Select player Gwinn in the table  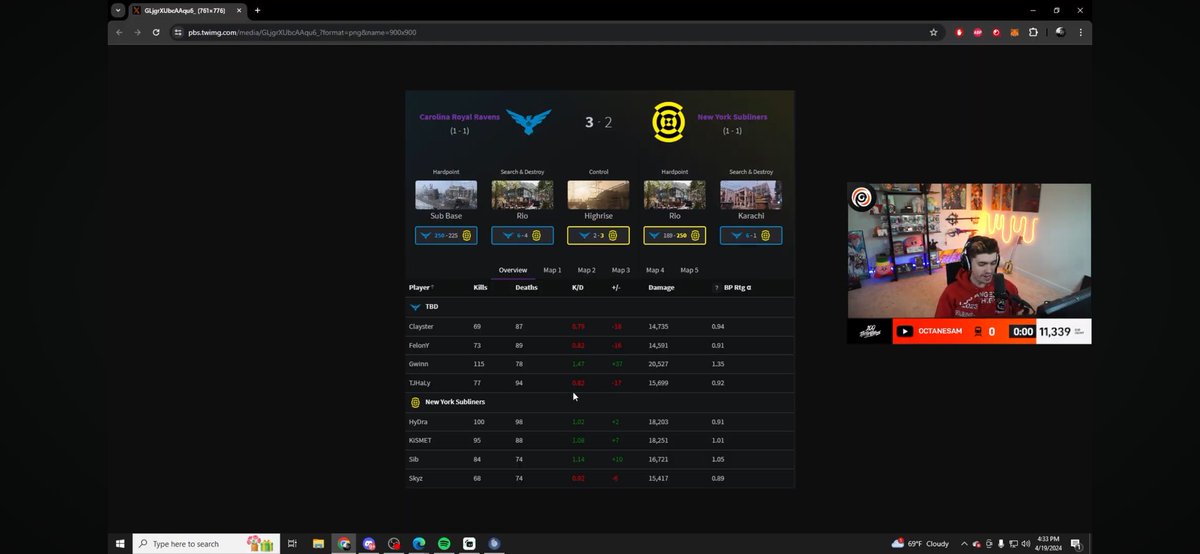point(419,364)
